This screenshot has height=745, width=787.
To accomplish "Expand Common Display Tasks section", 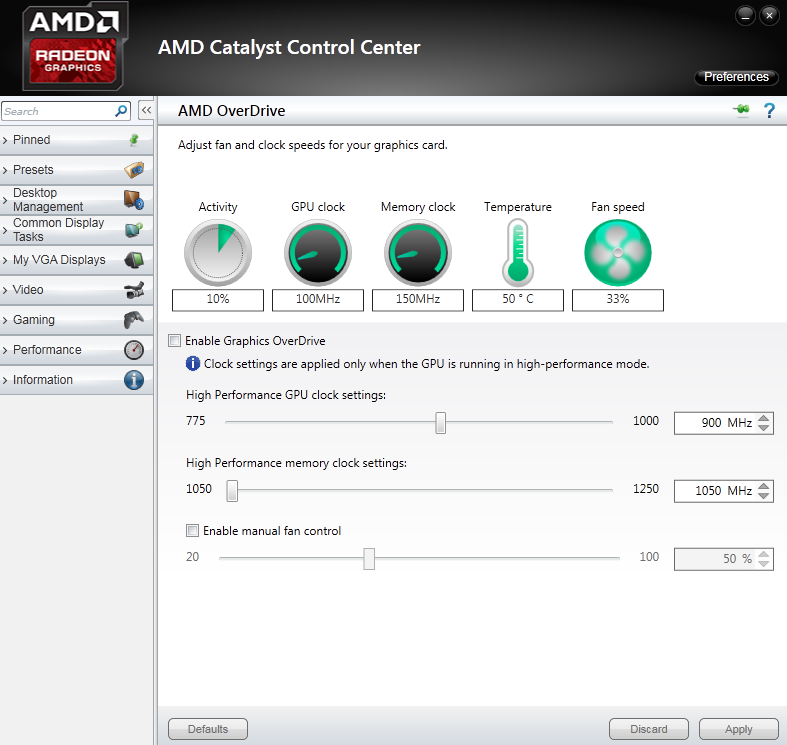I will [x=5, y=230].
